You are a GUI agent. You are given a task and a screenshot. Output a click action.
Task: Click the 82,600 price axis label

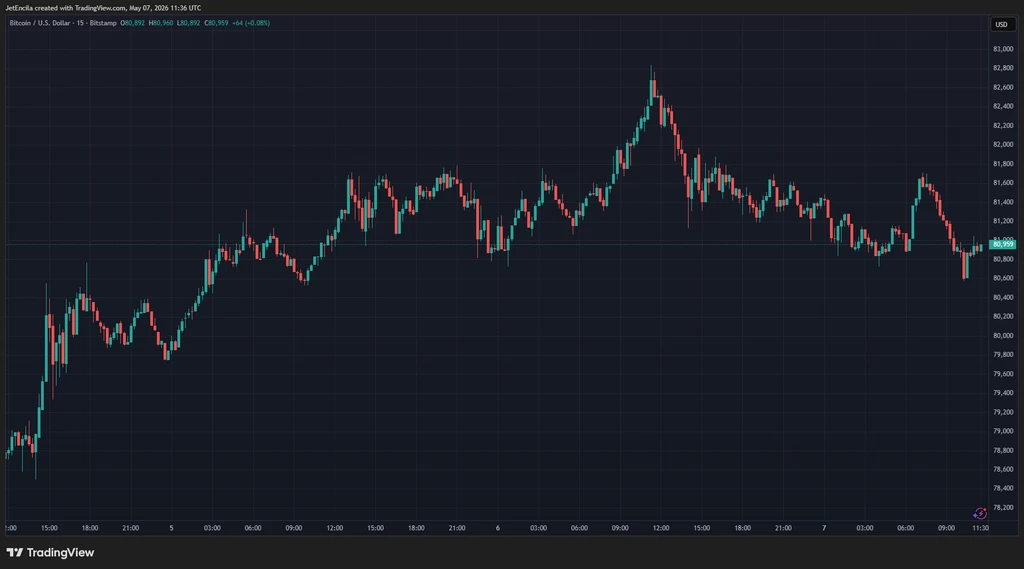coord(1003,87)
